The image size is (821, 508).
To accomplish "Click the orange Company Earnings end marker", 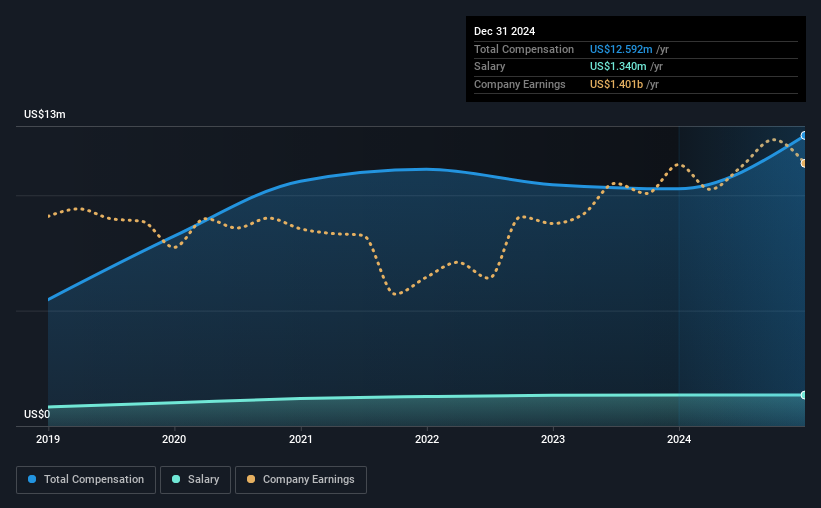I will (x=804, y=163).
